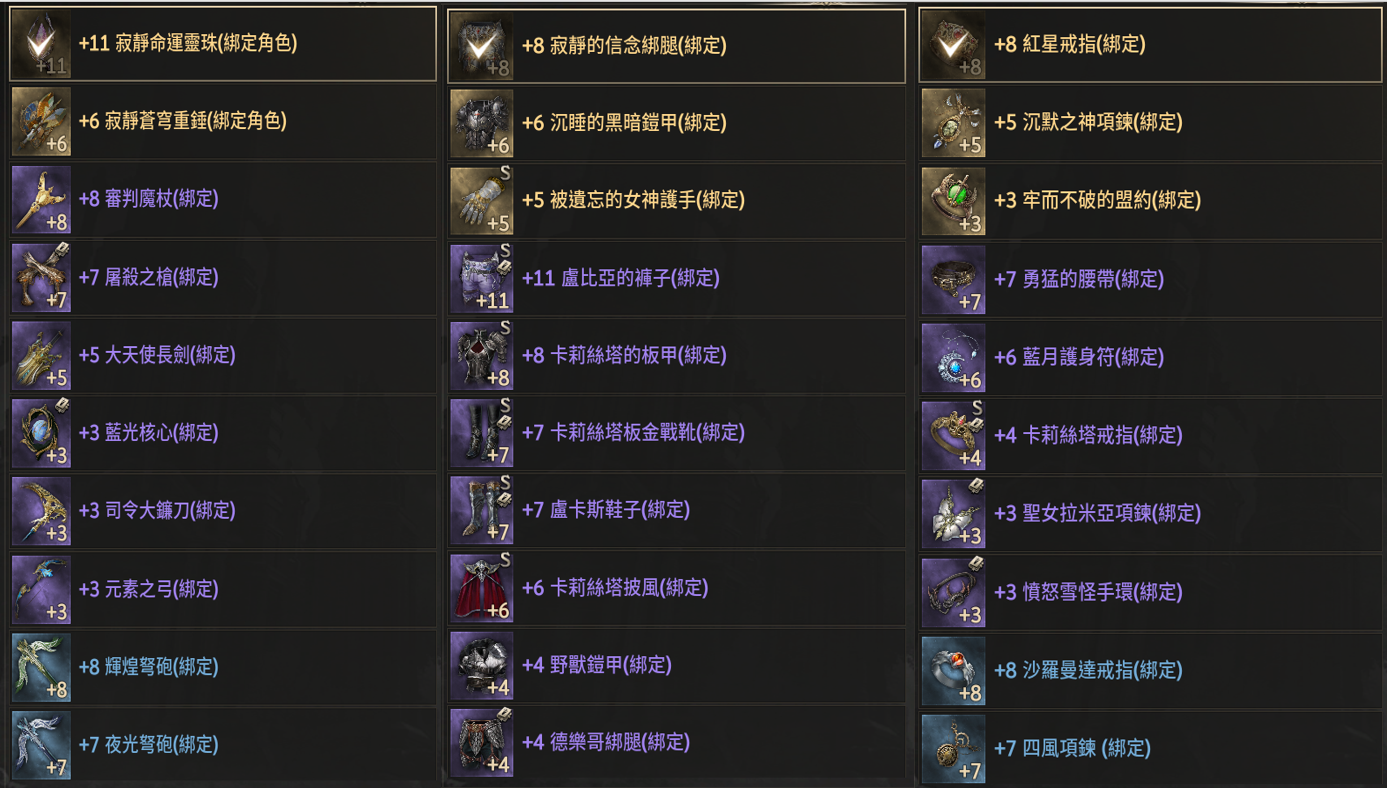Toggle the checkmark on +11 寂靜命運靈珠
Viewport: 1387px width, 788px height.
[x=42, y=44]
